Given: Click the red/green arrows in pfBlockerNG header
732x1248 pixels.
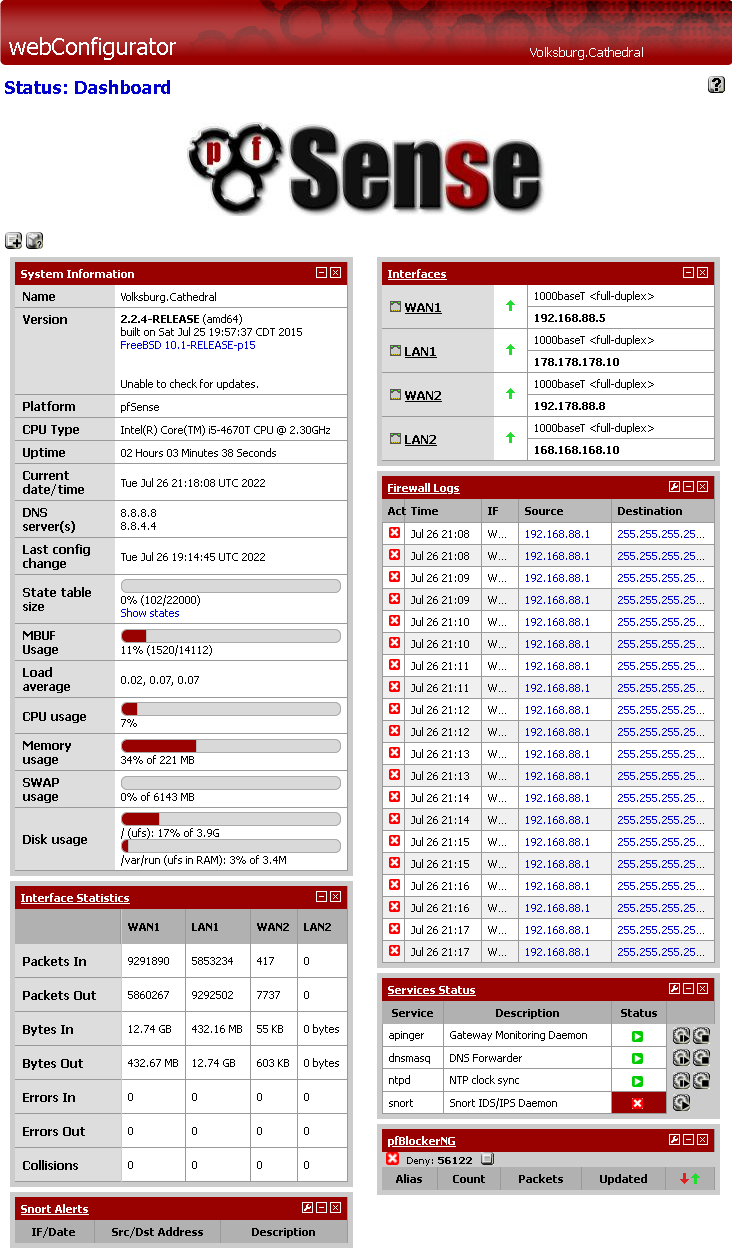Looking at the screenshot, I should pyautogui.click(x=690, y=1179).
